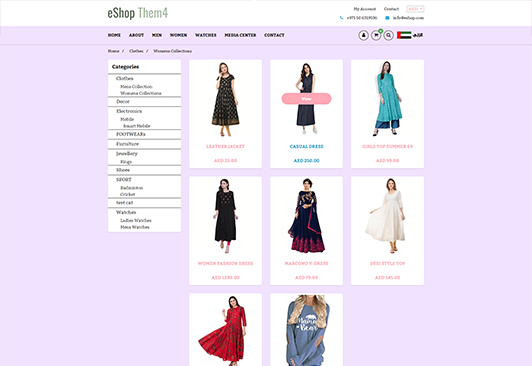Open the shopping cart icon
Viewport: 532px width, 366px height.
(x=376, y=35)
